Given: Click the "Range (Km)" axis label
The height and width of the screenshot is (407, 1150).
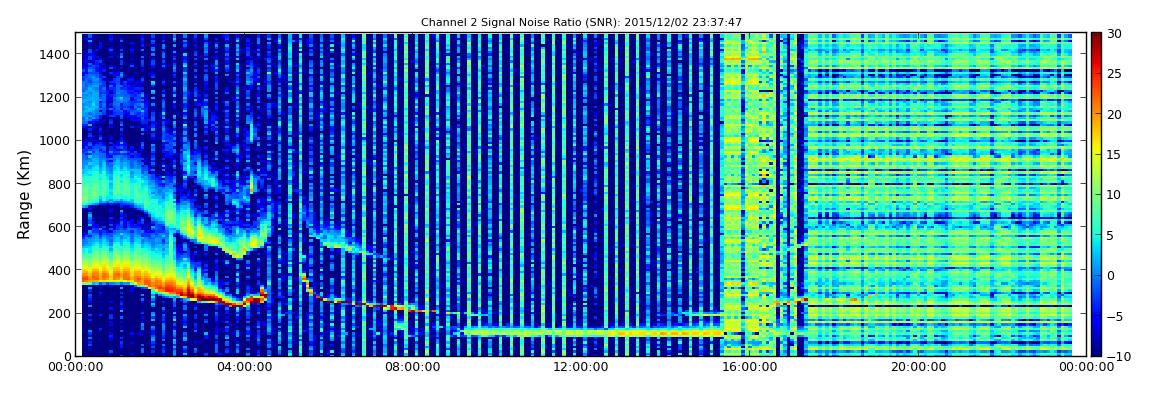Looking at the screenshot, I should 24,194.
